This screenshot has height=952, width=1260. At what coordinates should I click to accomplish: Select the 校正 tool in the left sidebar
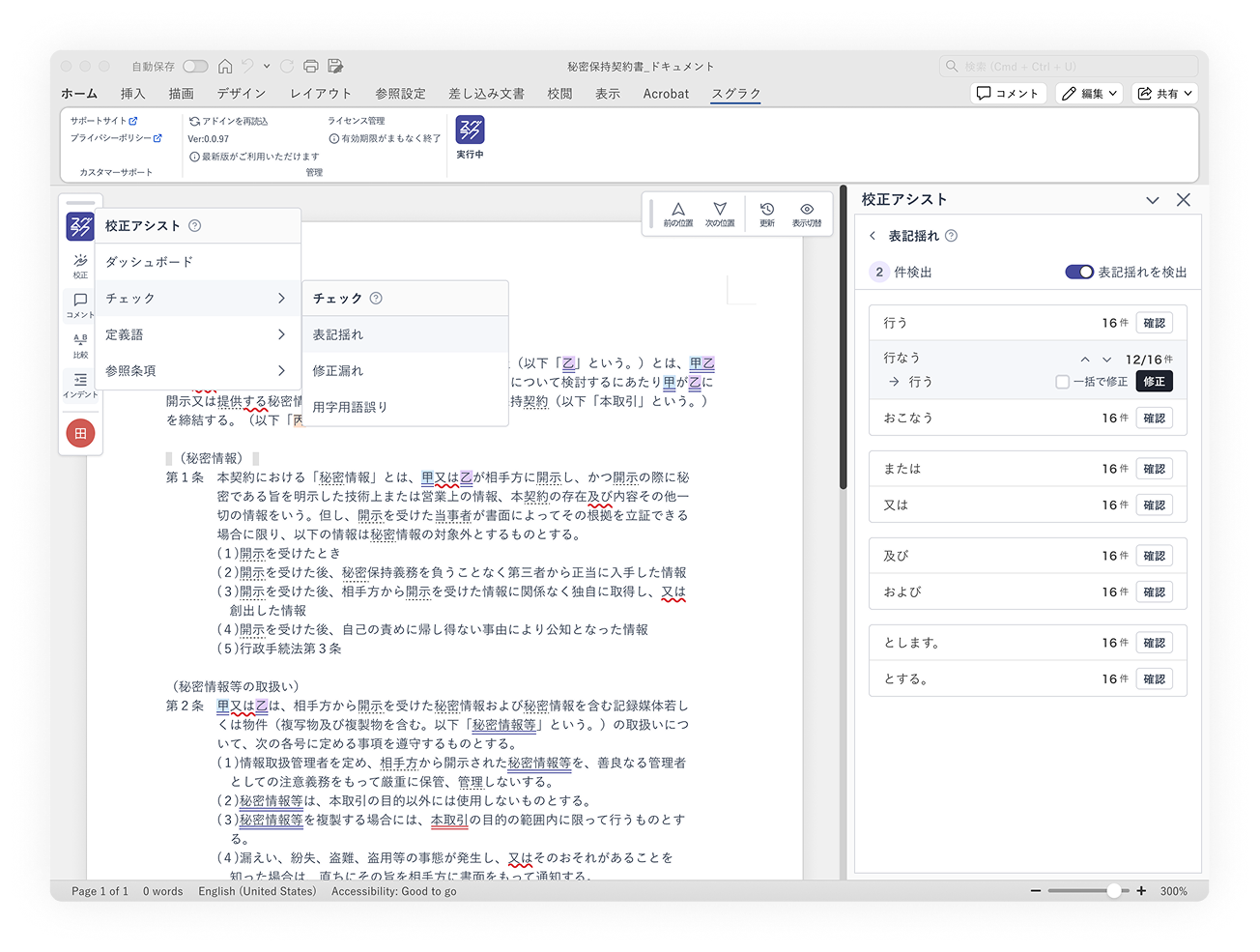(80, 263)
